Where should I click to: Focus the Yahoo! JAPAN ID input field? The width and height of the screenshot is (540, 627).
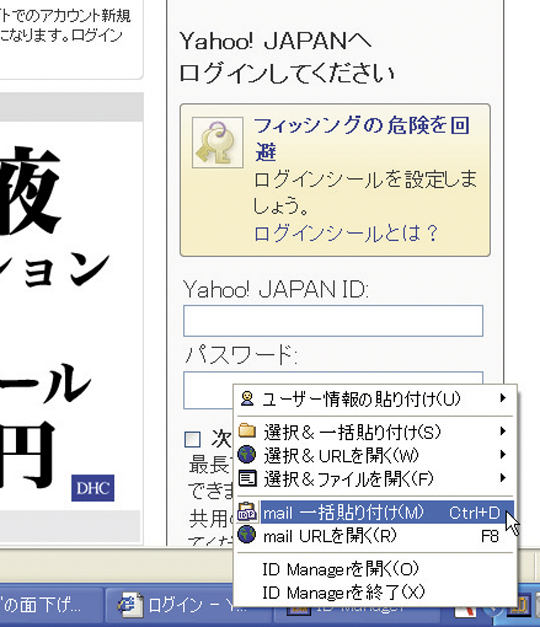[x=333, y=321]
